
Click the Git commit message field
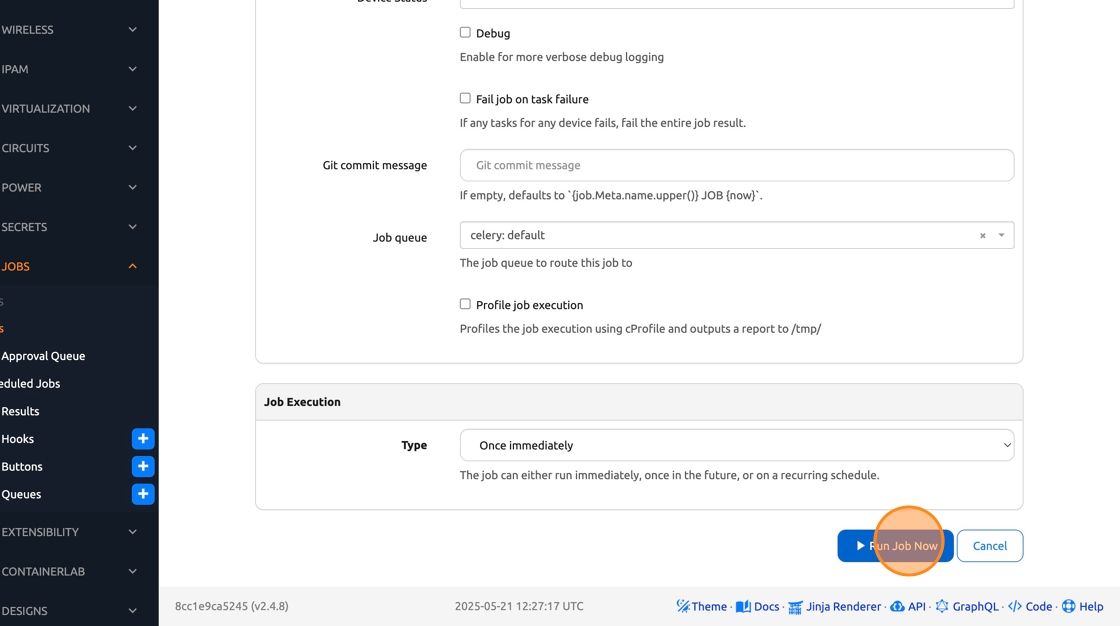737,166
